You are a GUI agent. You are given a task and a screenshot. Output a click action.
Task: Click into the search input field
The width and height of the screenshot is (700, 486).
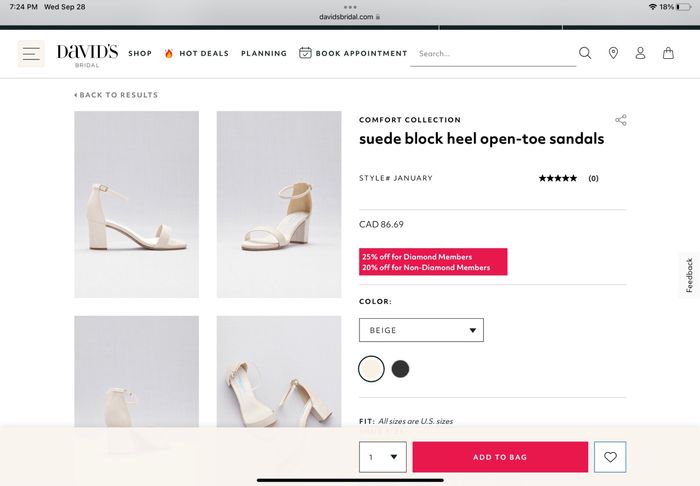(x=493, y=54)
